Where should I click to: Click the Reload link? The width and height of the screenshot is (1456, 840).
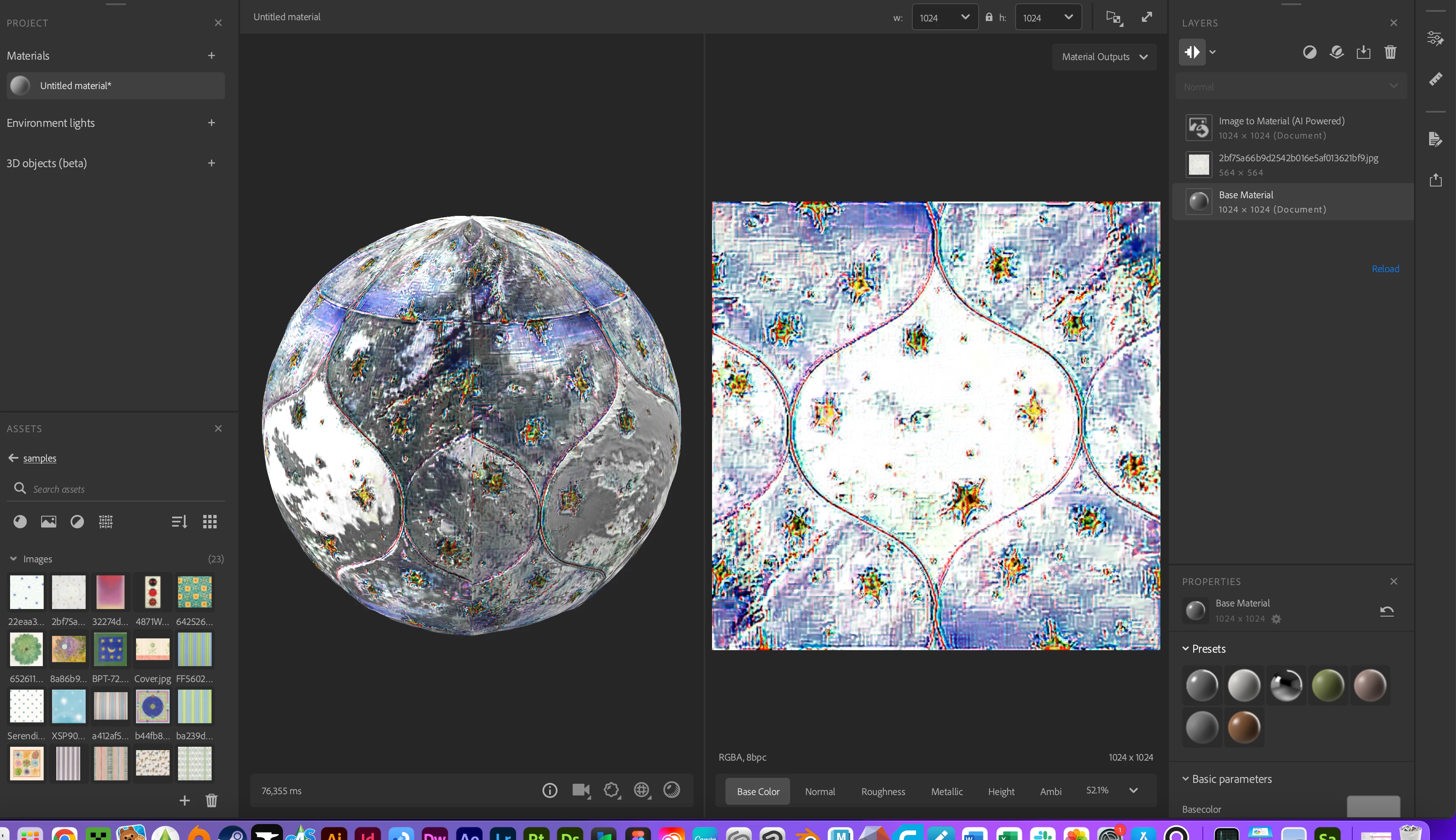click(1385, 269)
